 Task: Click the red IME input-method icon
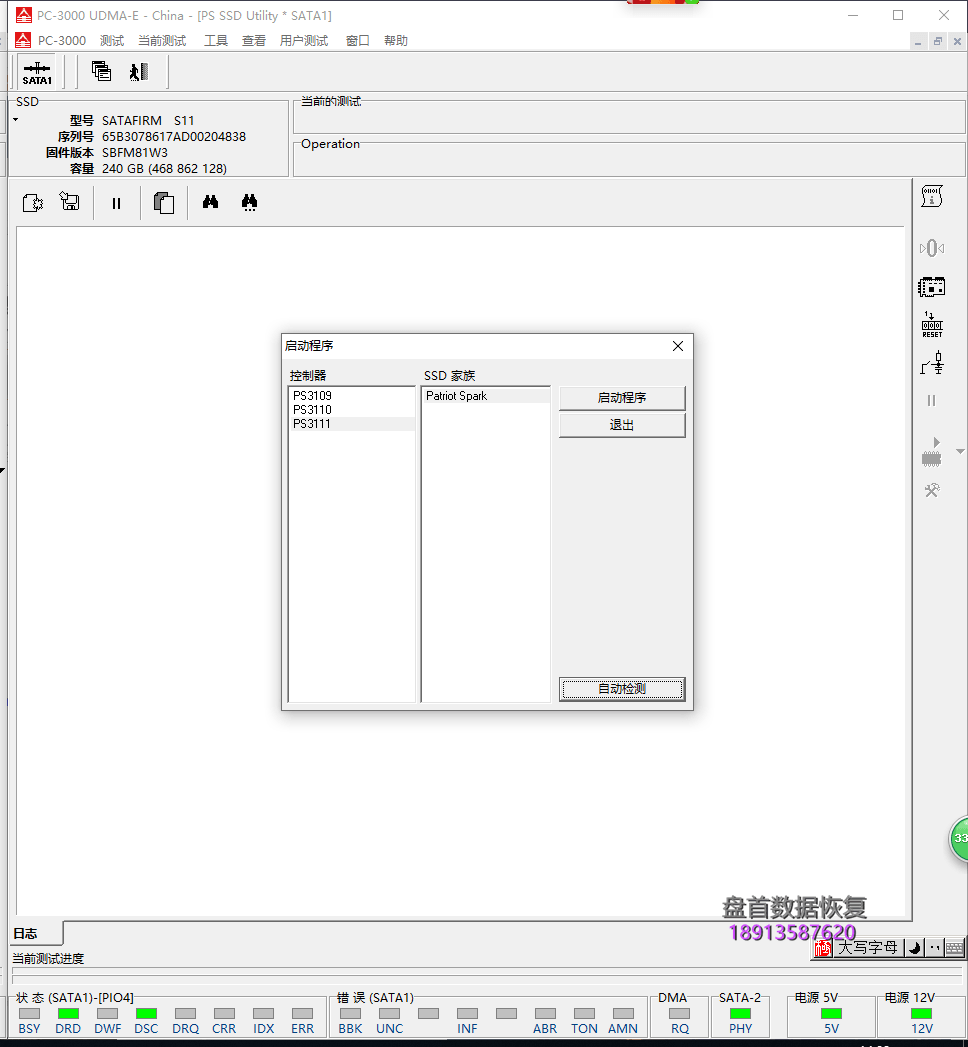823,948
